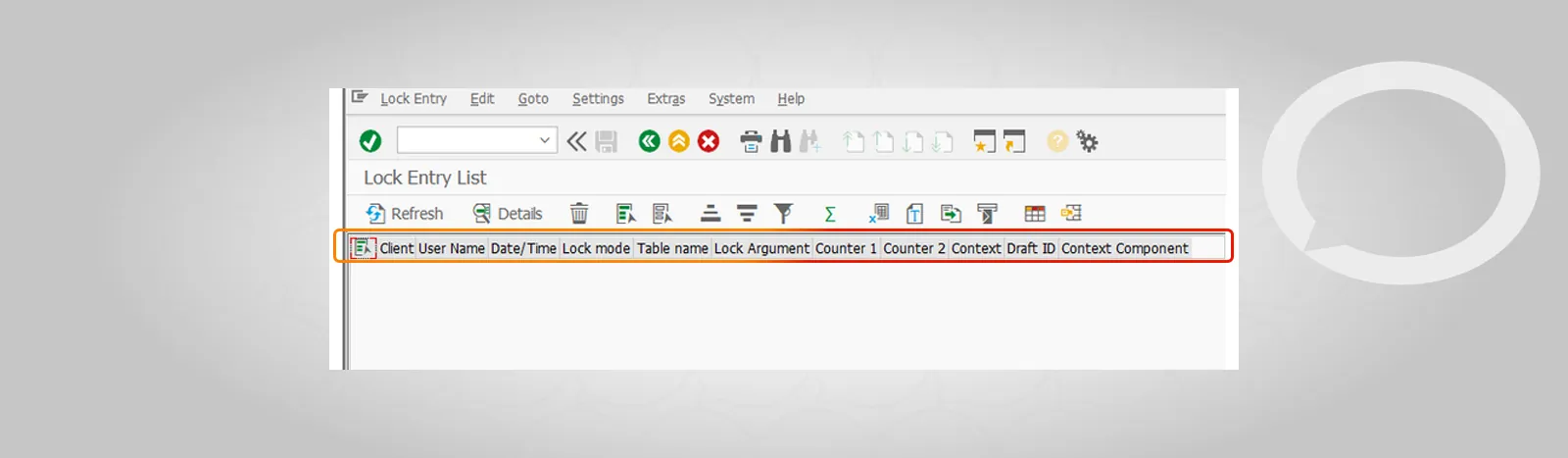Click the Refresh button
This screenshot has height=458, width=1568.
click(x=405, y=214)
